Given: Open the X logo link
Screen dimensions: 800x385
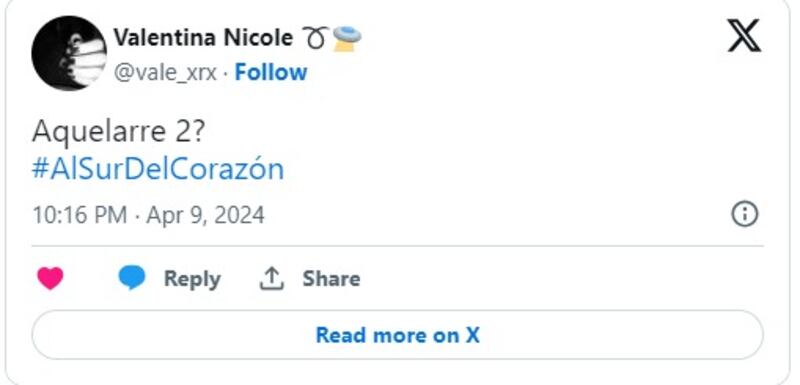Looking at the screenshot, I should [x=744, y=36].
